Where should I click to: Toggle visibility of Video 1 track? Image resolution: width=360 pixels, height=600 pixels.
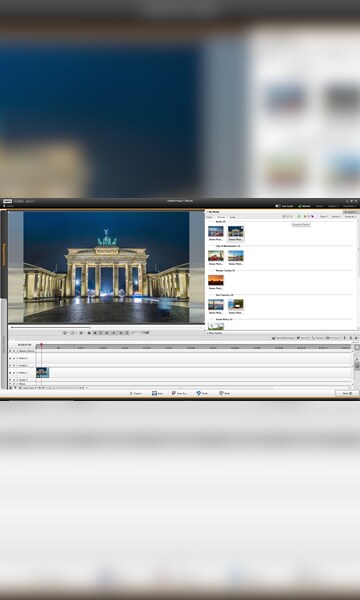[10, 372]
